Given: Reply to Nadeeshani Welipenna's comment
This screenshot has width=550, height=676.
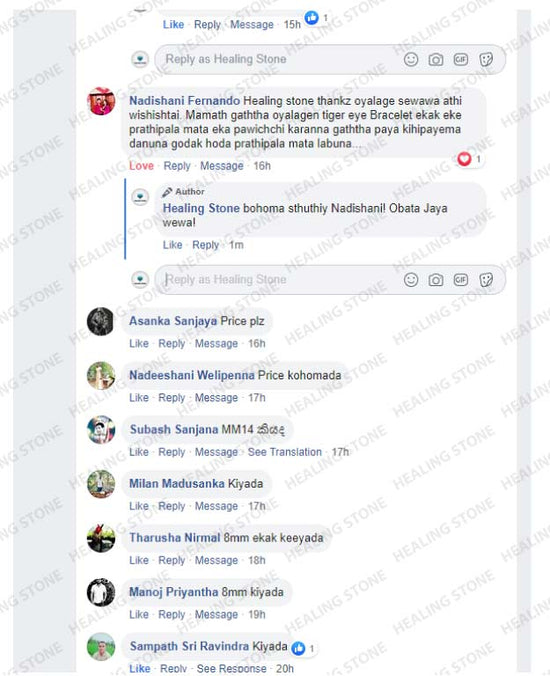Looking at the screenshot, I should 172,398.
